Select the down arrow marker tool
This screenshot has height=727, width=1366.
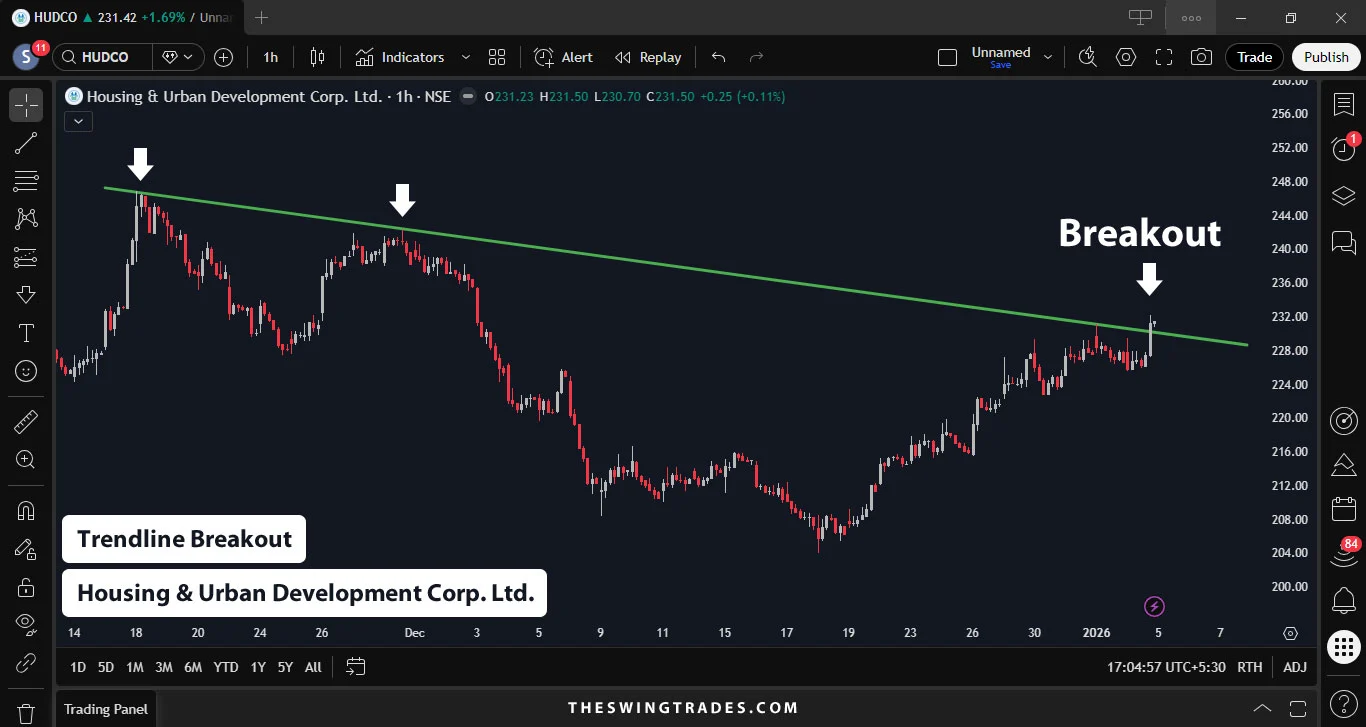point(26,295)
